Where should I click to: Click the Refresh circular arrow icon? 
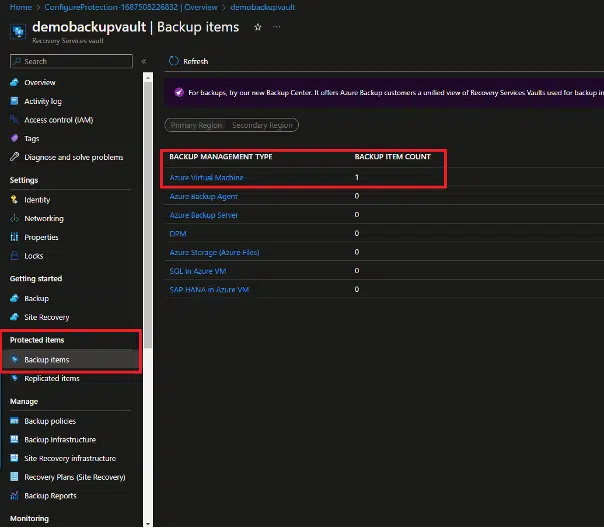coord(174,61)
